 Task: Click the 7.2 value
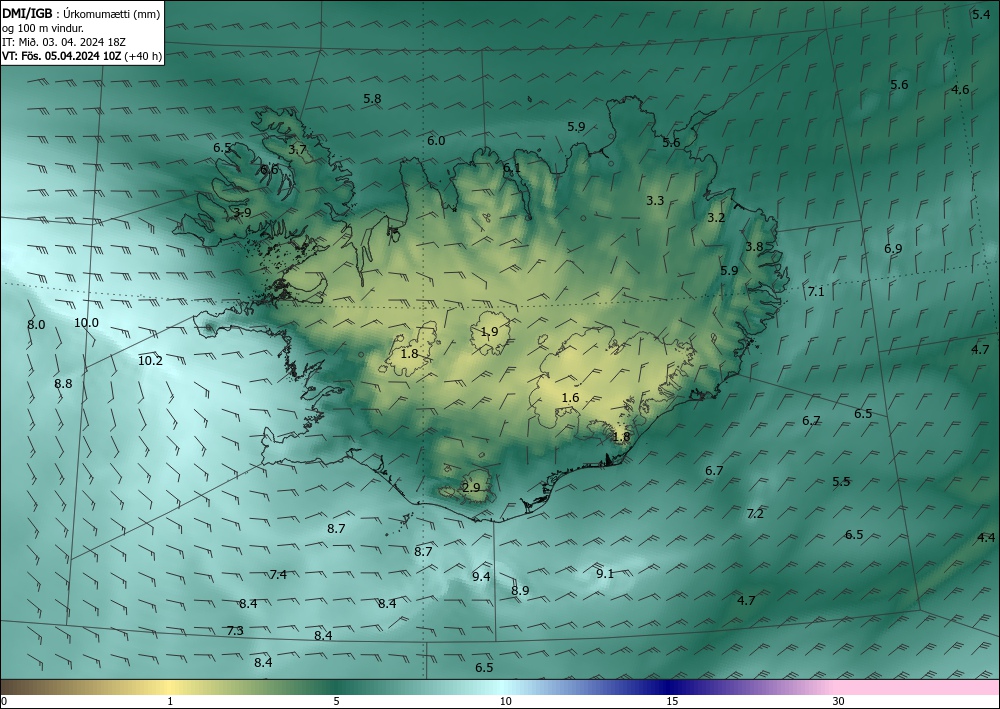(755, 514)
